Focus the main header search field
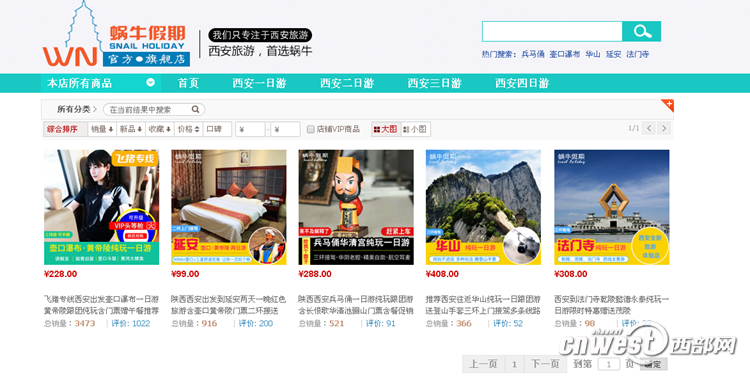This screenshot has width=750, height=380. [552, 32]
